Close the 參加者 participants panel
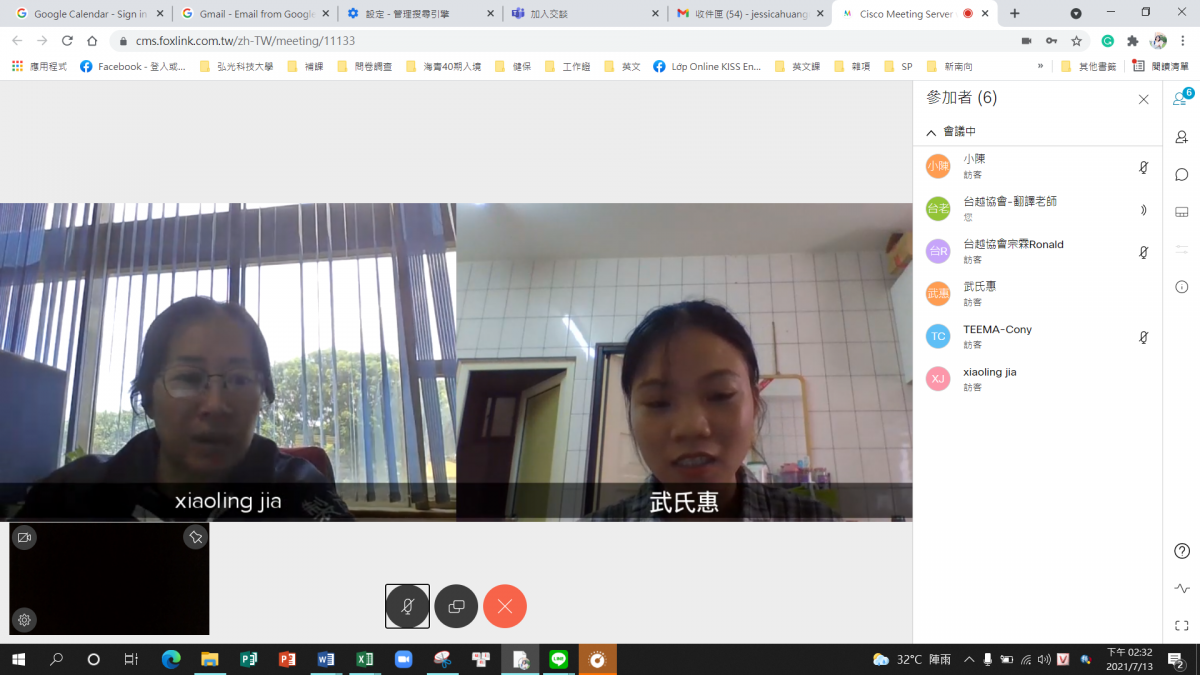 (x=1143, y=99)
